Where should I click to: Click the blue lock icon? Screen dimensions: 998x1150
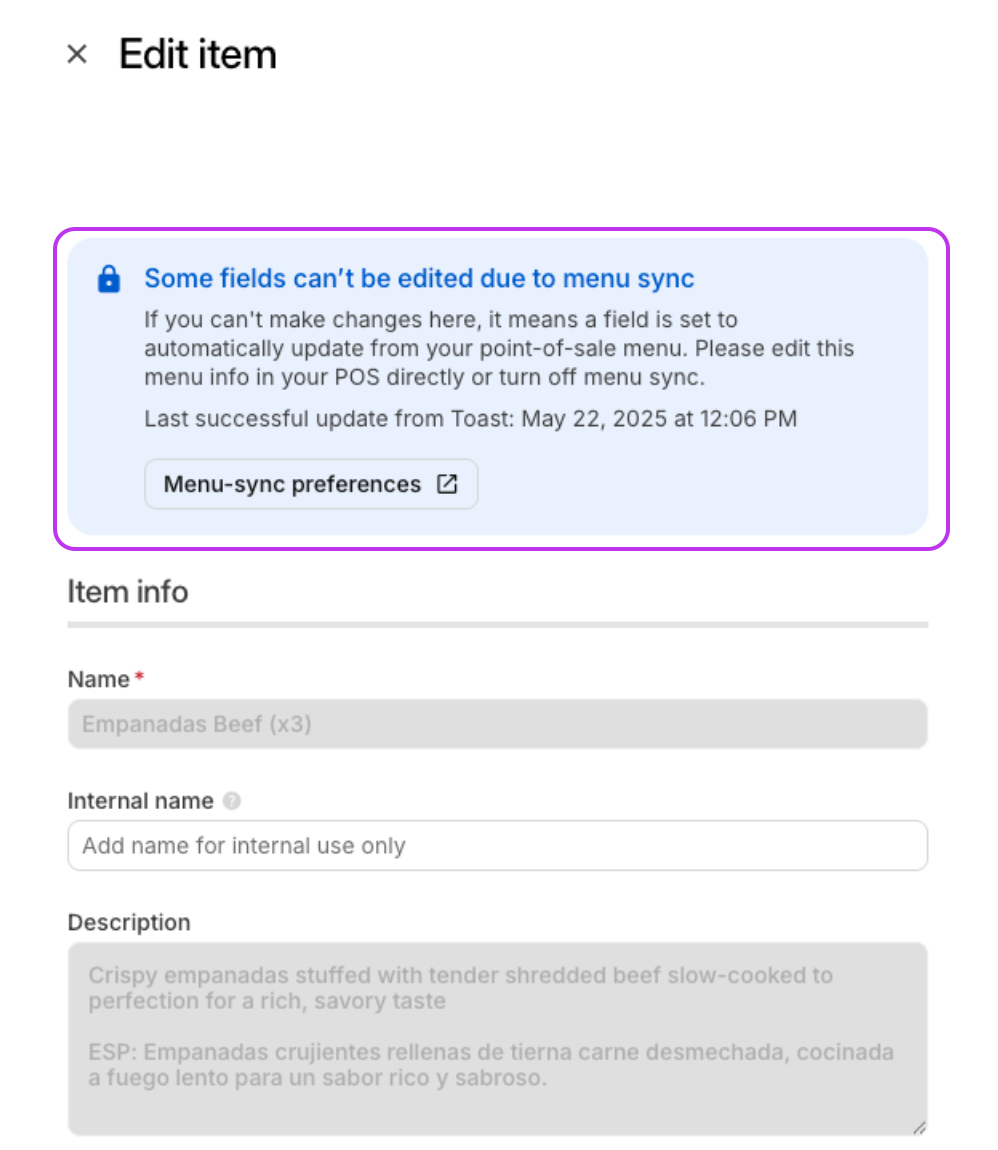pos(109,279)
